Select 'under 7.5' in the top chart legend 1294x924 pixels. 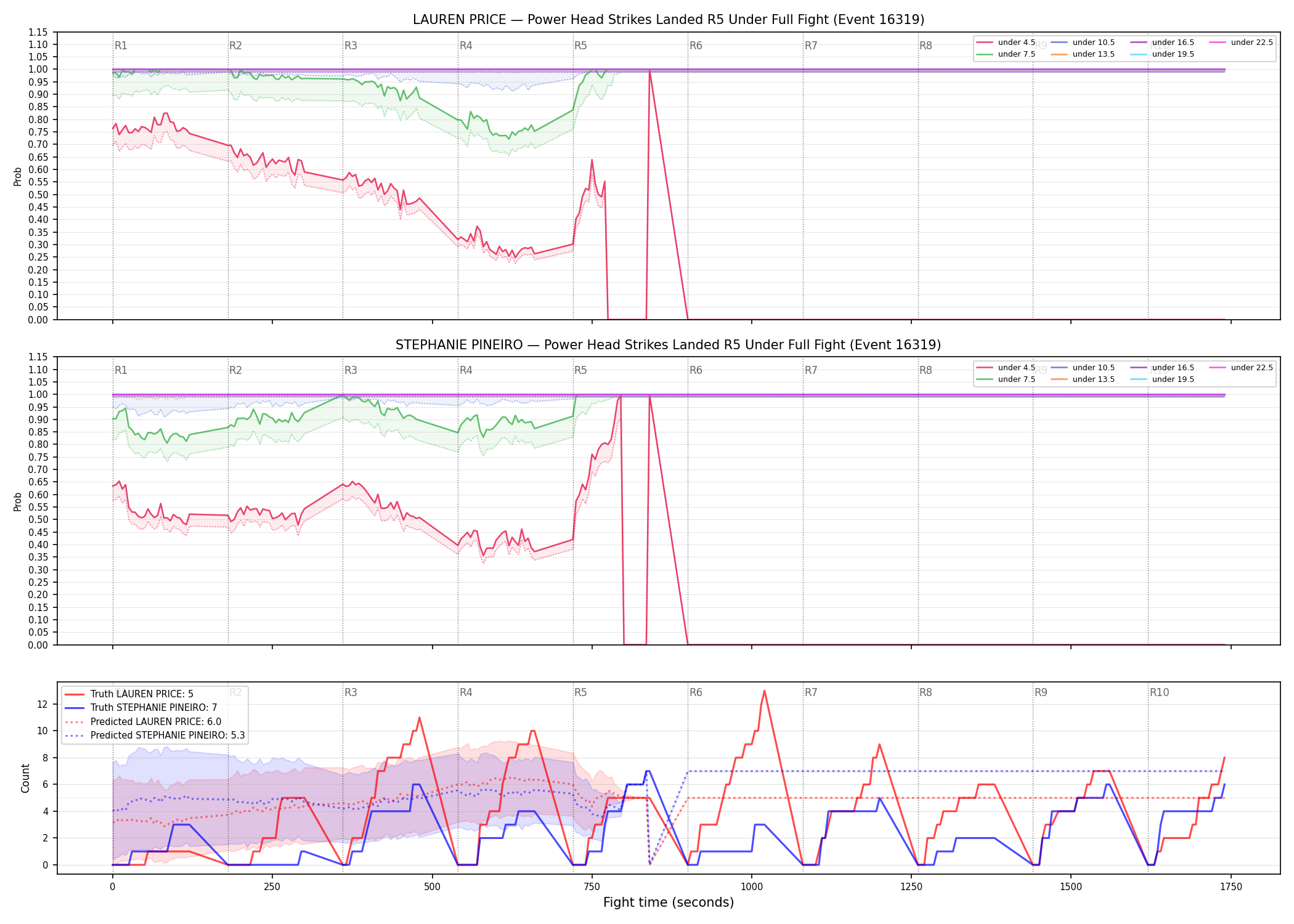pos(1006,54)
